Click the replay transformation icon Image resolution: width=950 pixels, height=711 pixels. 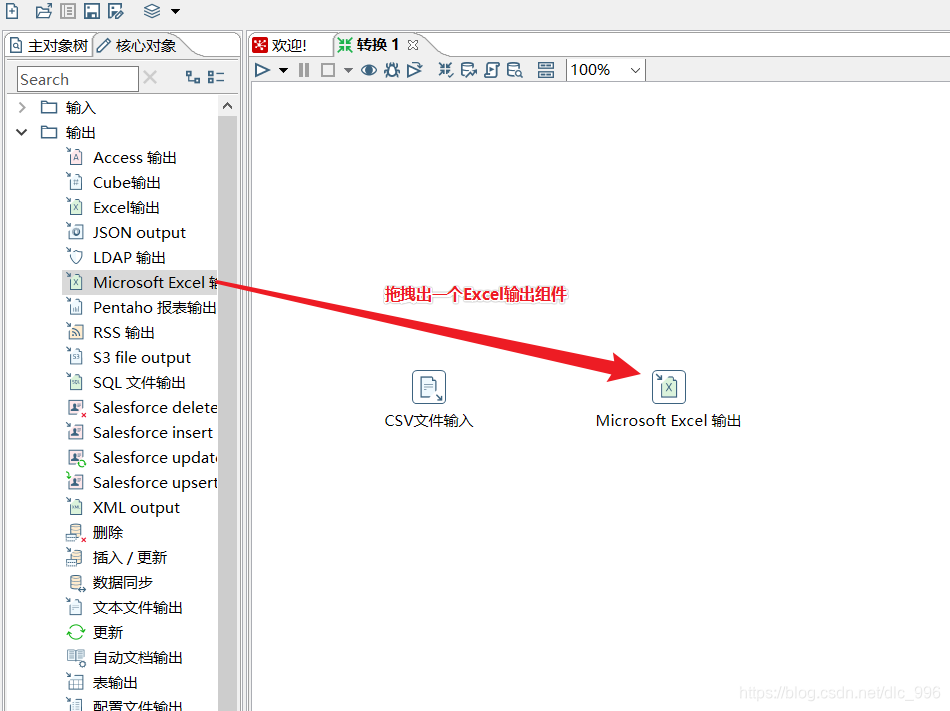pos(415,70)
